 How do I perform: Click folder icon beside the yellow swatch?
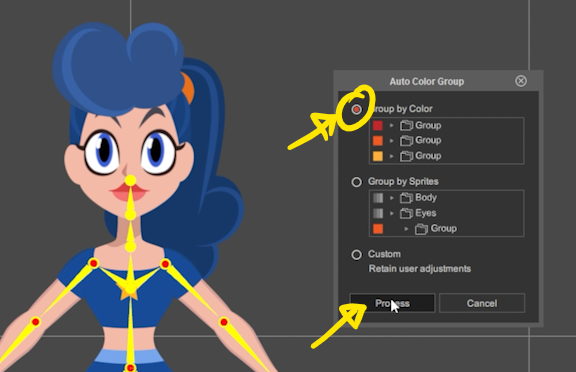click(406, 156)
